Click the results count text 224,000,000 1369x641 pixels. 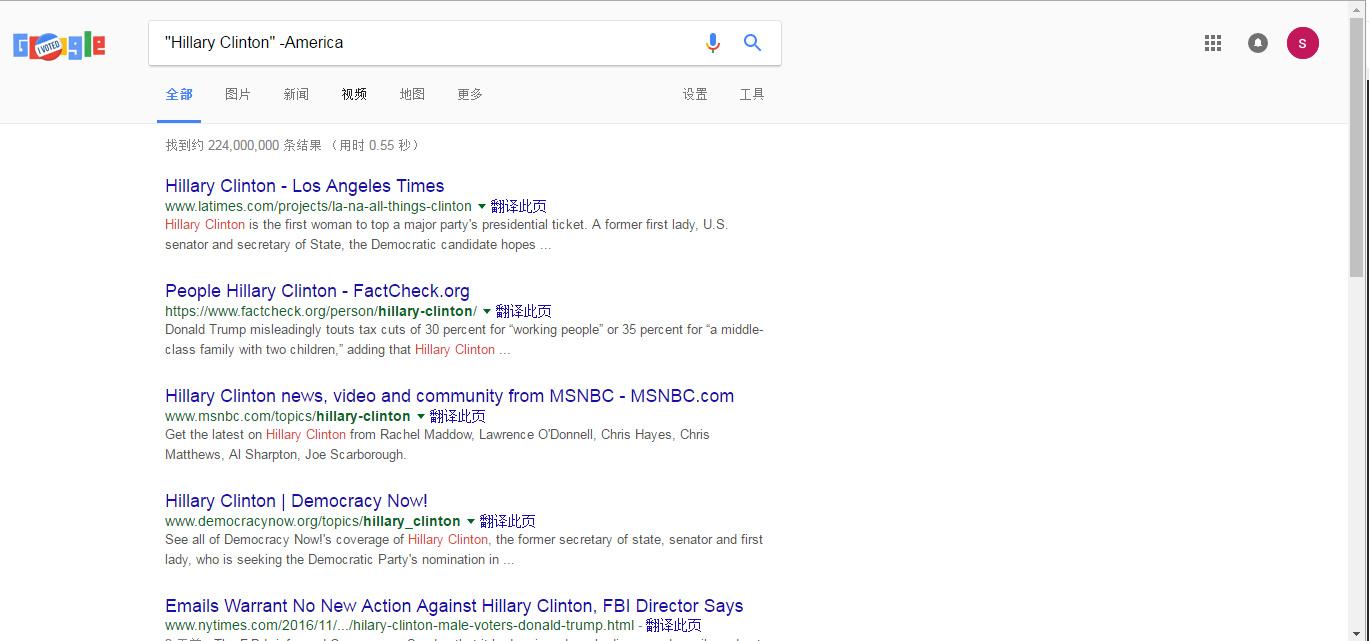point(243,145)
